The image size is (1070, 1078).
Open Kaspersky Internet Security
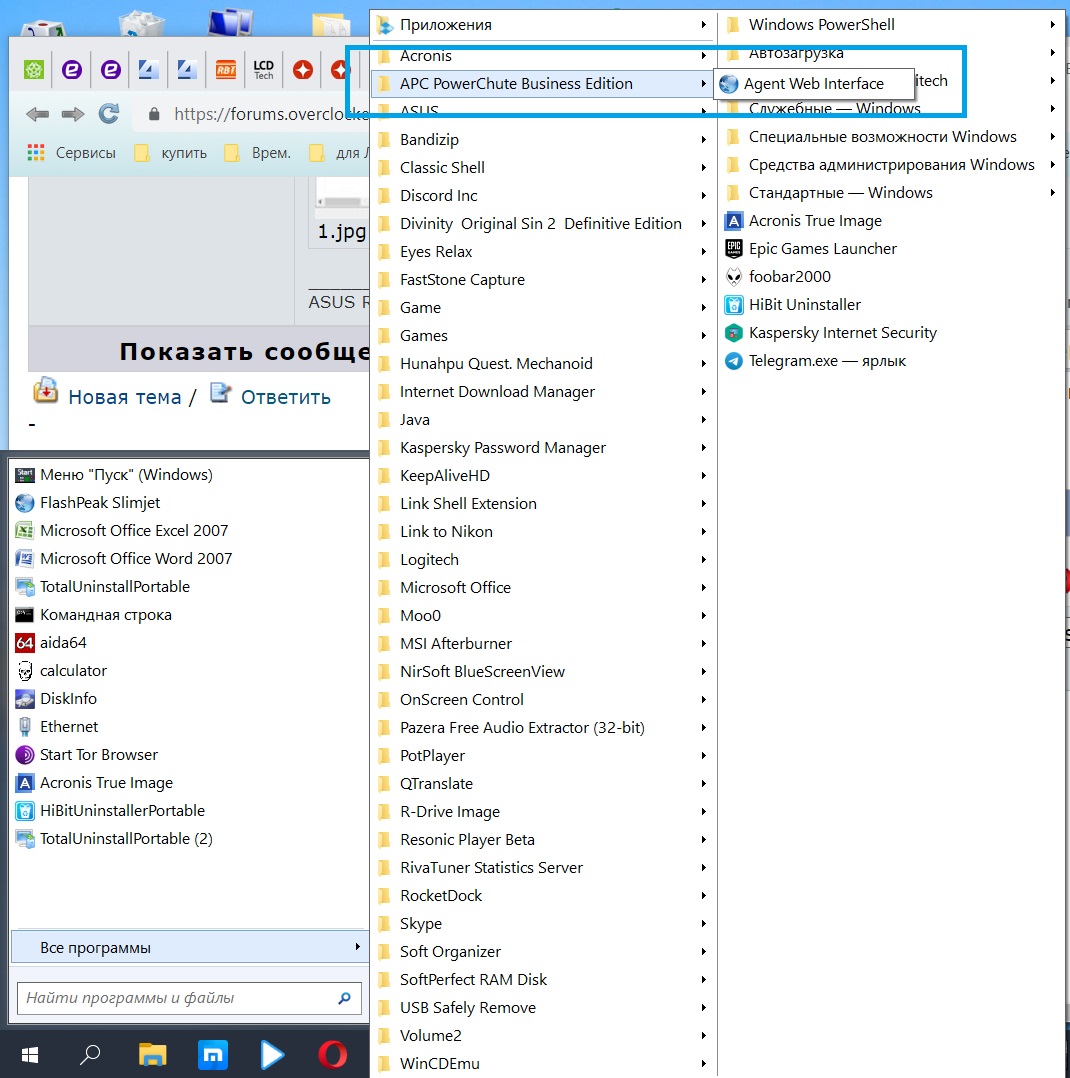click(831, 333)
